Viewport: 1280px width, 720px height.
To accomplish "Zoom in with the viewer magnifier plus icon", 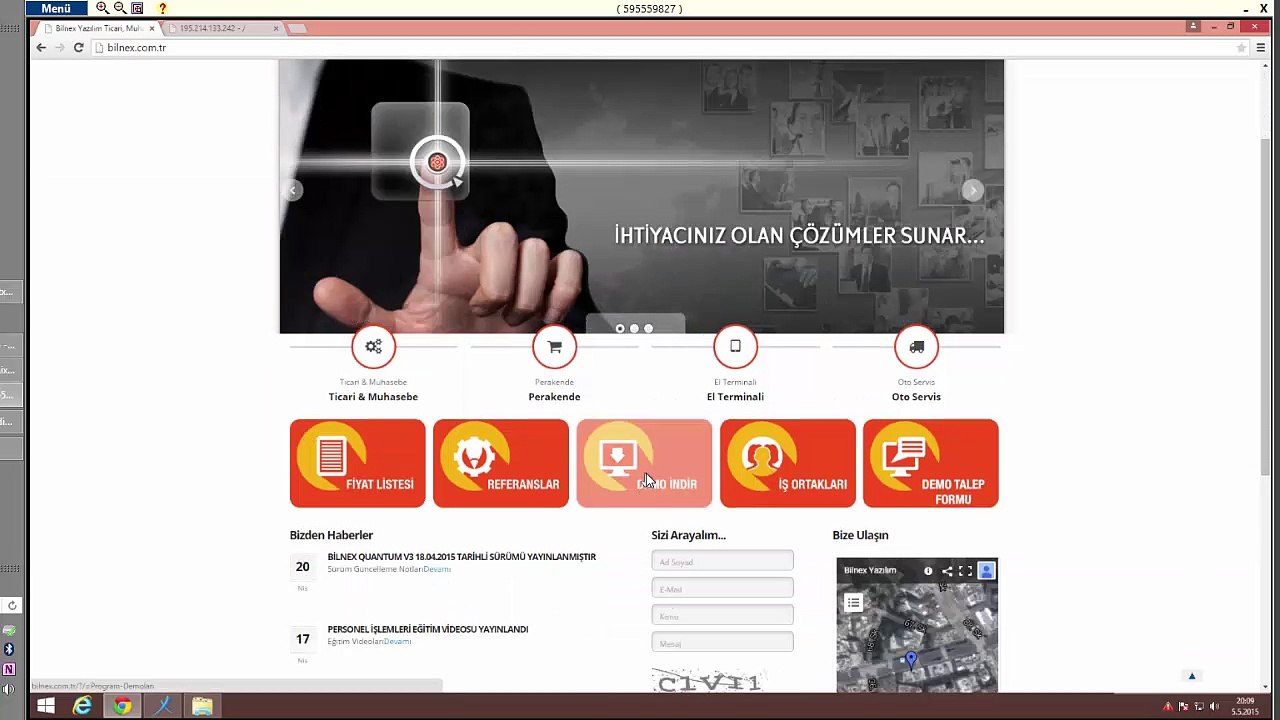I will 102,8.
